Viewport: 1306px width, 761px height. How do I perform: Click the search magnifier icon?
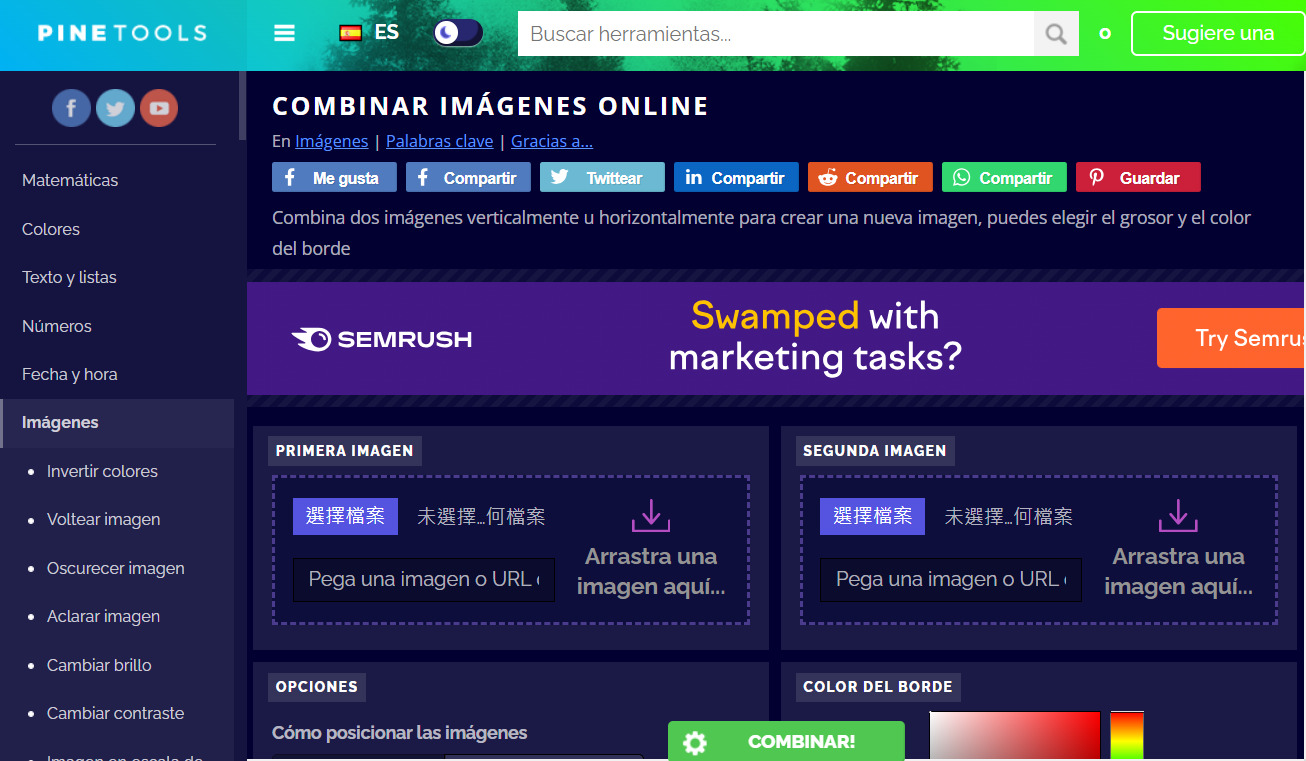coord(1056,34)
